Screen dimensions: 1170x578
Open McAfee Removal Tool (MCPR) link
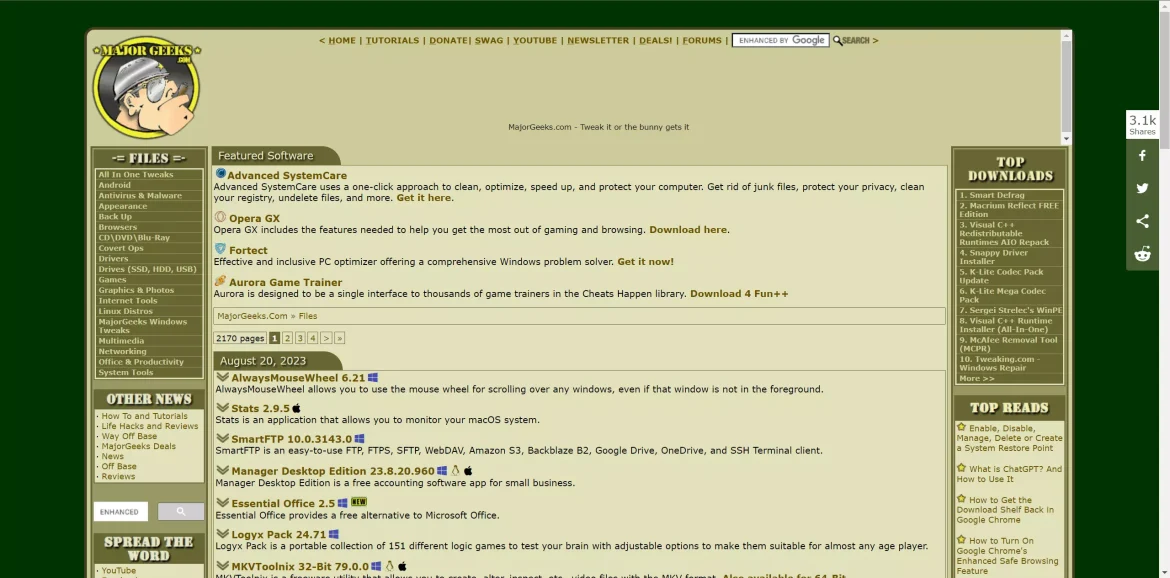[x=1008, y=344]
